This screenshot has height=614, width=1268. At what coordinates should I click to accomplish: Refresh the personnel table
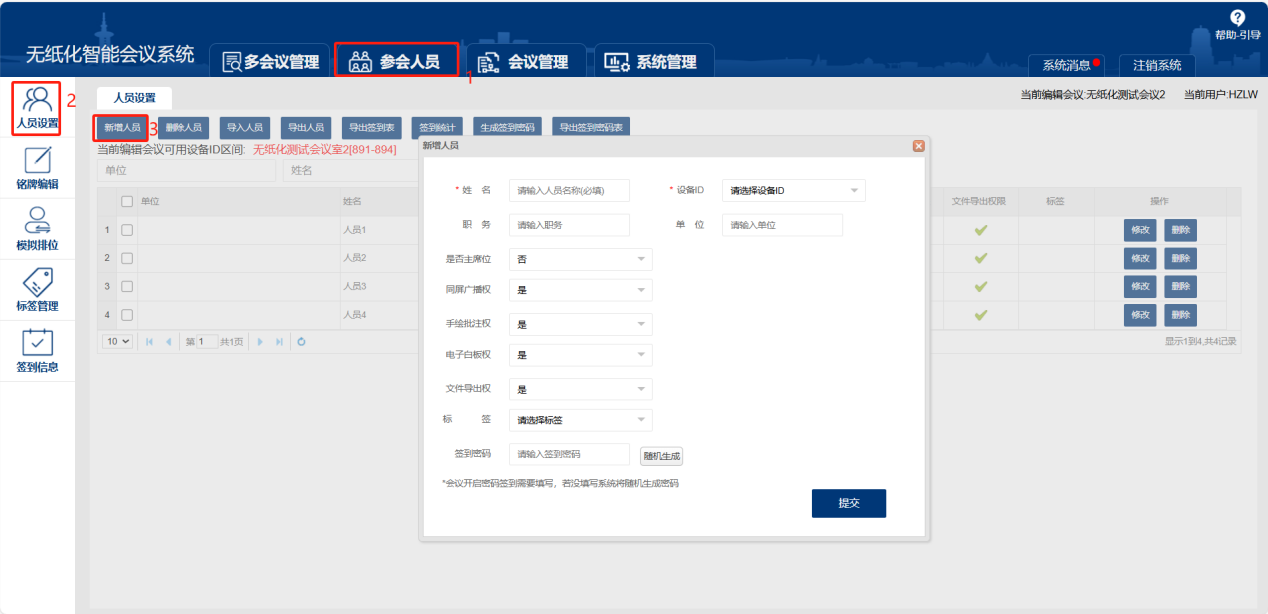pyautogui.click(x=301, y=341)
